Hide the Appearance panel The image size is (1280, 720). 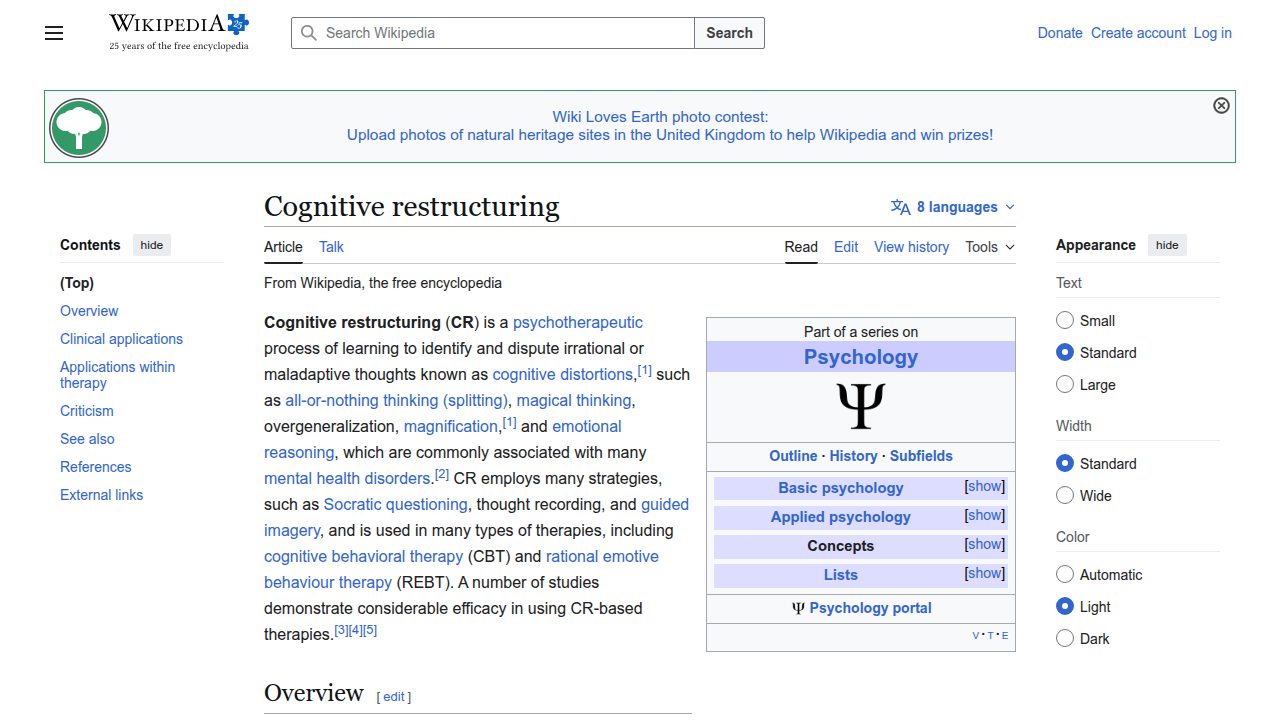1167,245
